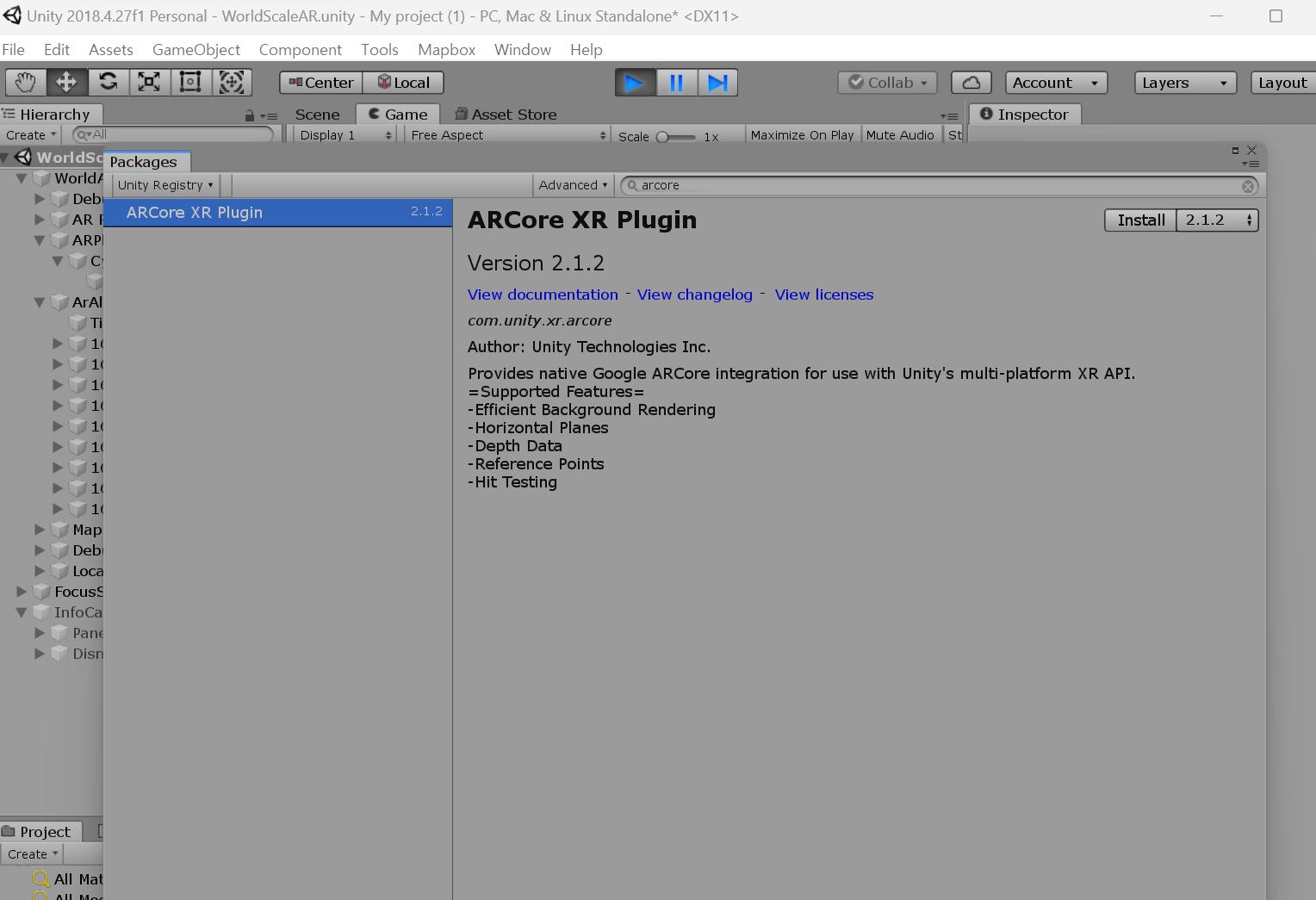This screenshot has height=900, width=1316.
Task: Open the Account dropdown
Action: click(x=1057, y=83)
